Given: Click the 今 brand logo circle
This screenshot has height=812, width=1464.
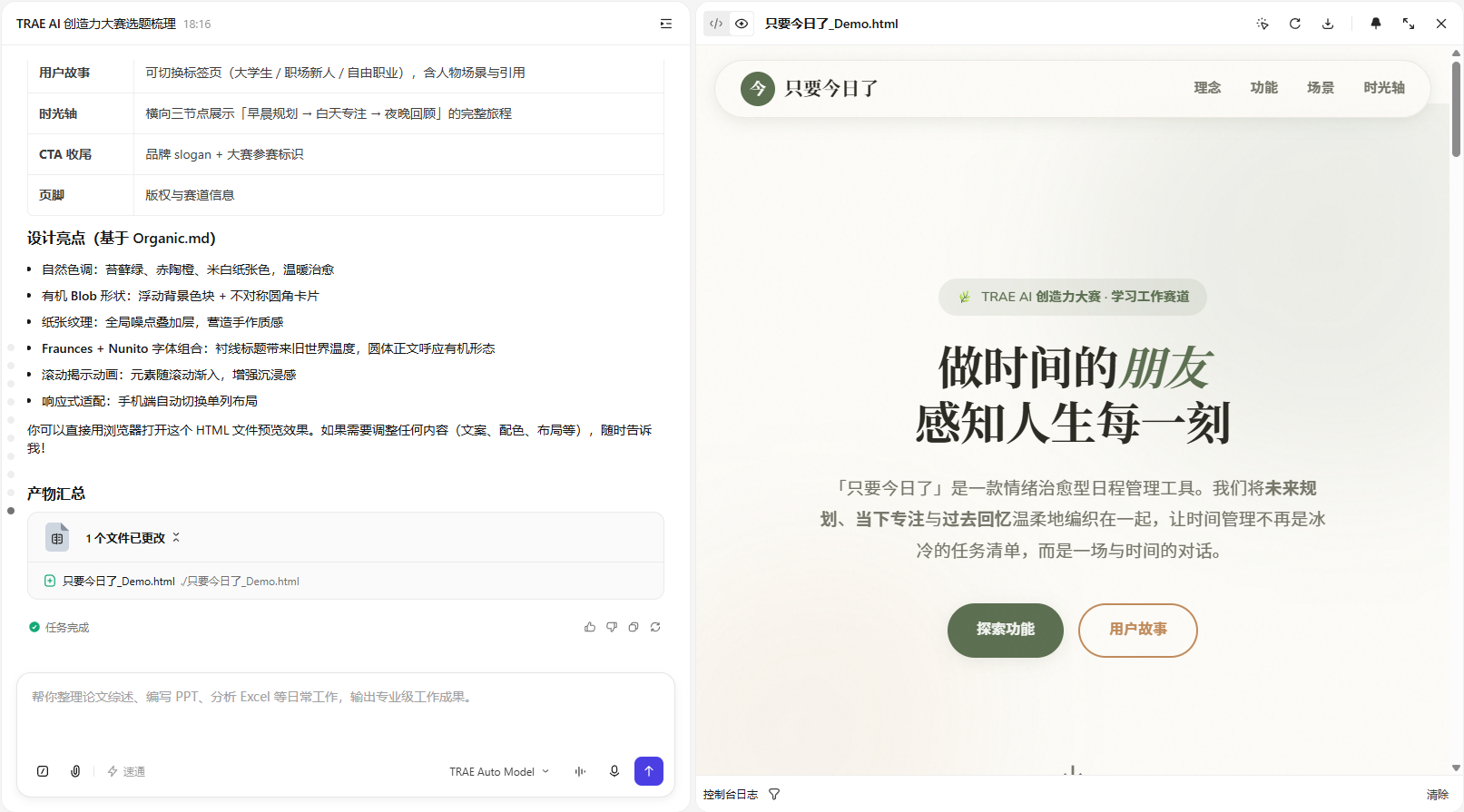Looking at the screenshot, I should click(x=758, y=88).
